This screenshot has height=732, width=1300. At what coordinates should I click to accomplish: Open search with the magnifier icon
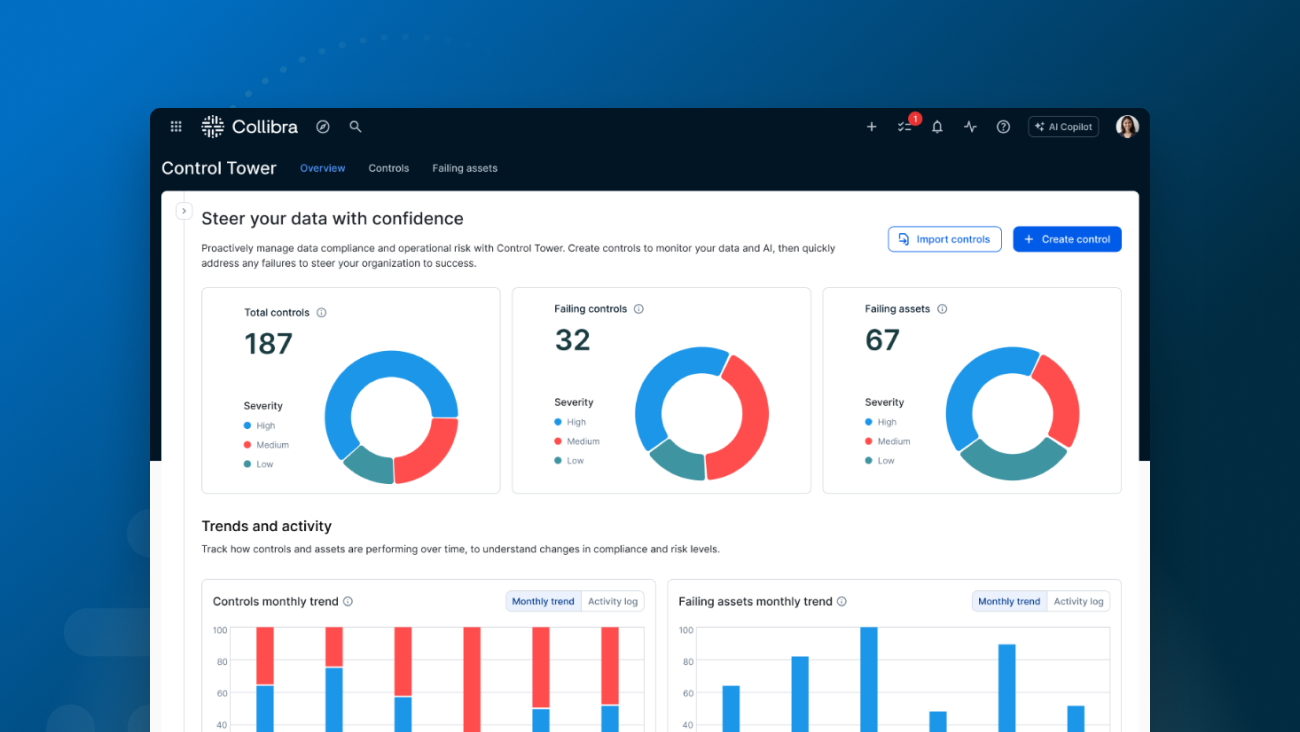tap(355, 127)
